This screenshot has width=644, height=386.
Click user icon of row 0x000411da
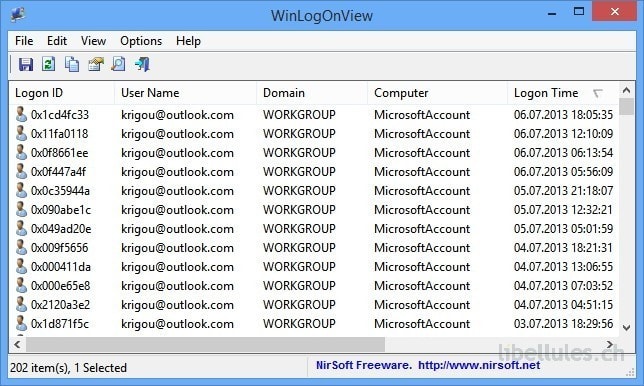[21, 266]
